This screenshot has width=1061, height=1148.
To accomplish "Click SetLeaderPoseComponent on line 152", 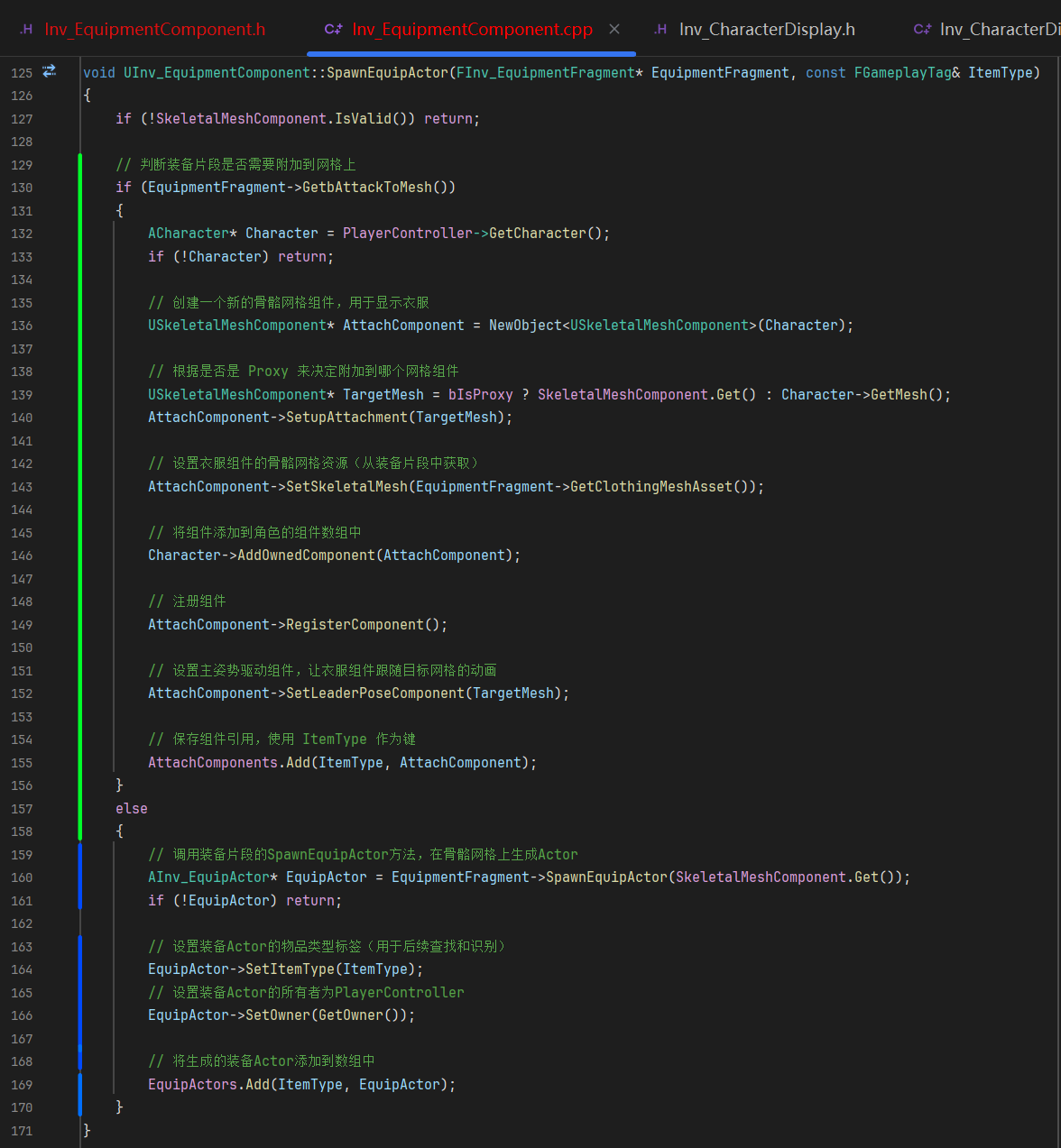I will point(375,693).
